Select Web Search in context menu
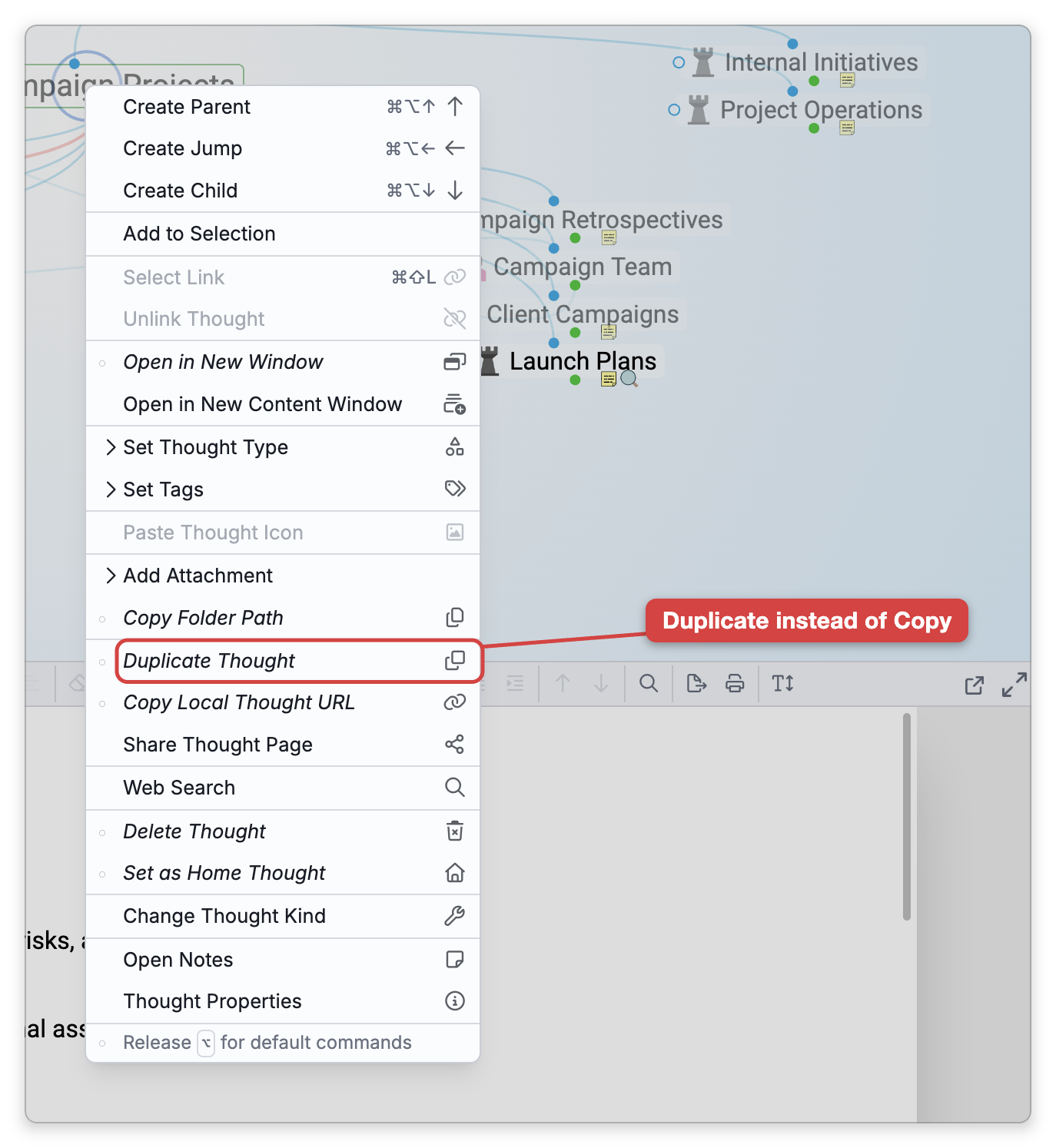 click(x=283, y=788)
